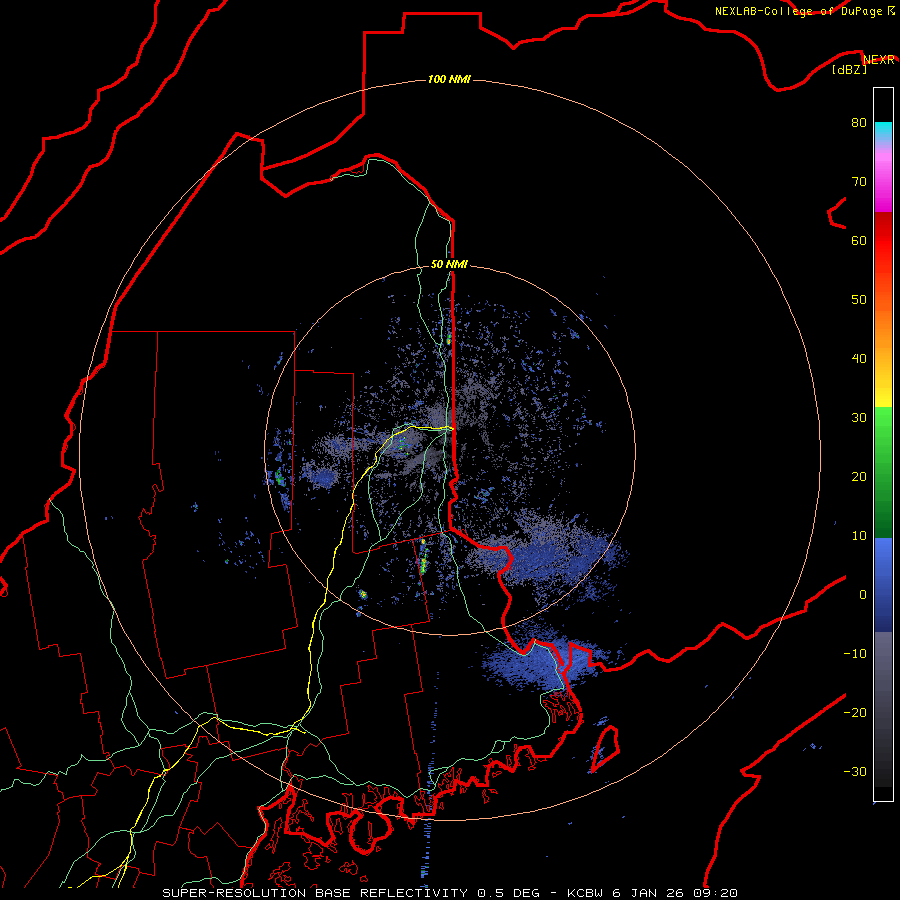Screen dimensions: 900x900
Task: Click the green segment of the color bar
Action: 883,472
